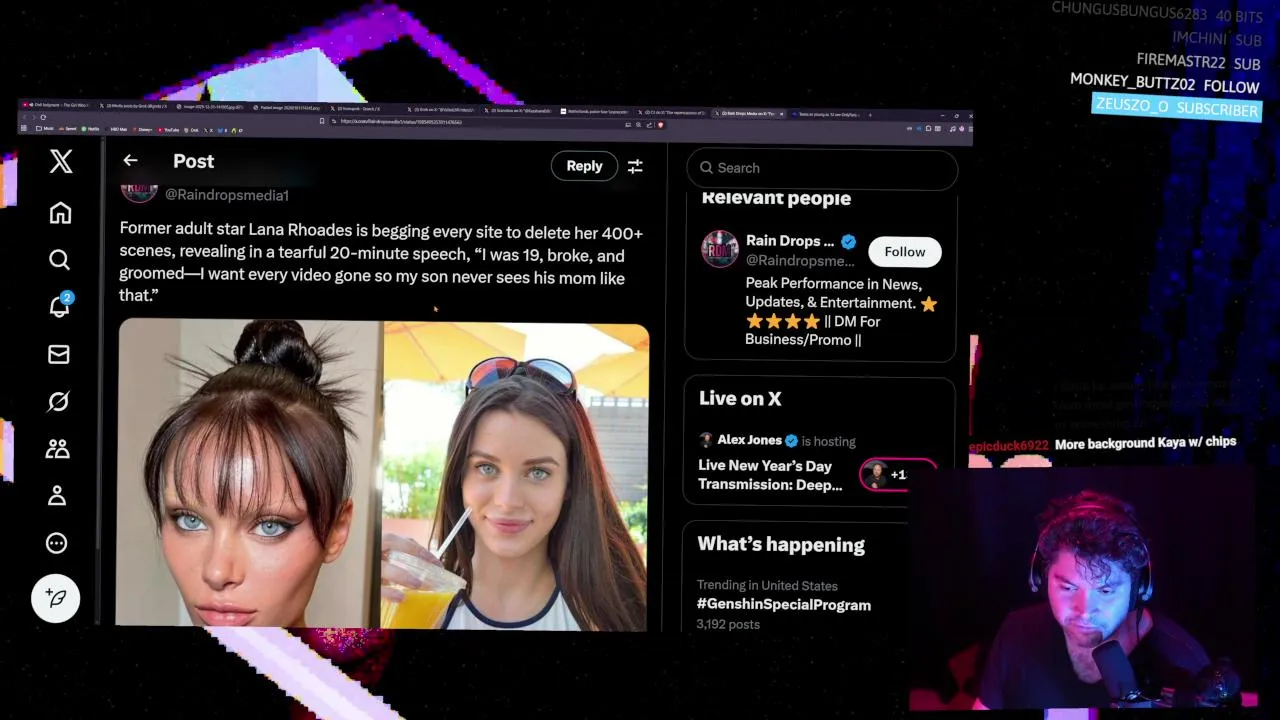Click the Brave shield icon in address bar

click(x=661, y=125)
